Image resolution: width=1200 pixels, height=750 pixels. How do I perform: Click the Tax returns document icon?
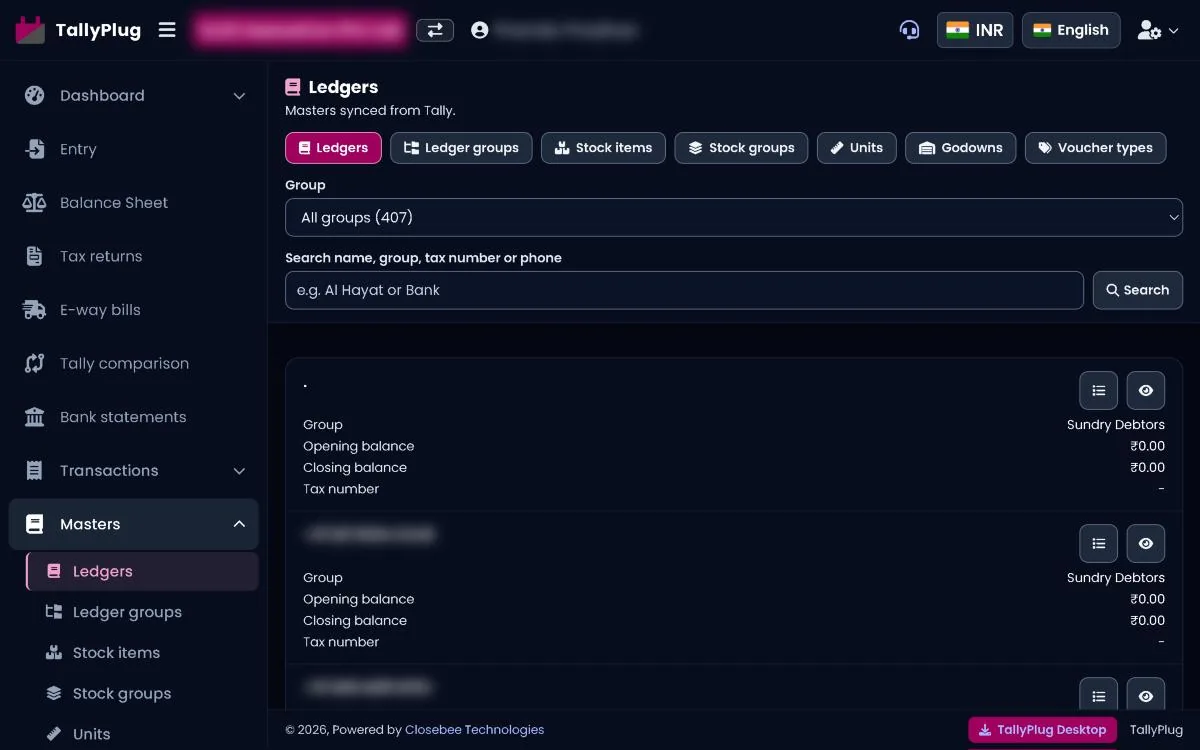pos(35,256)
